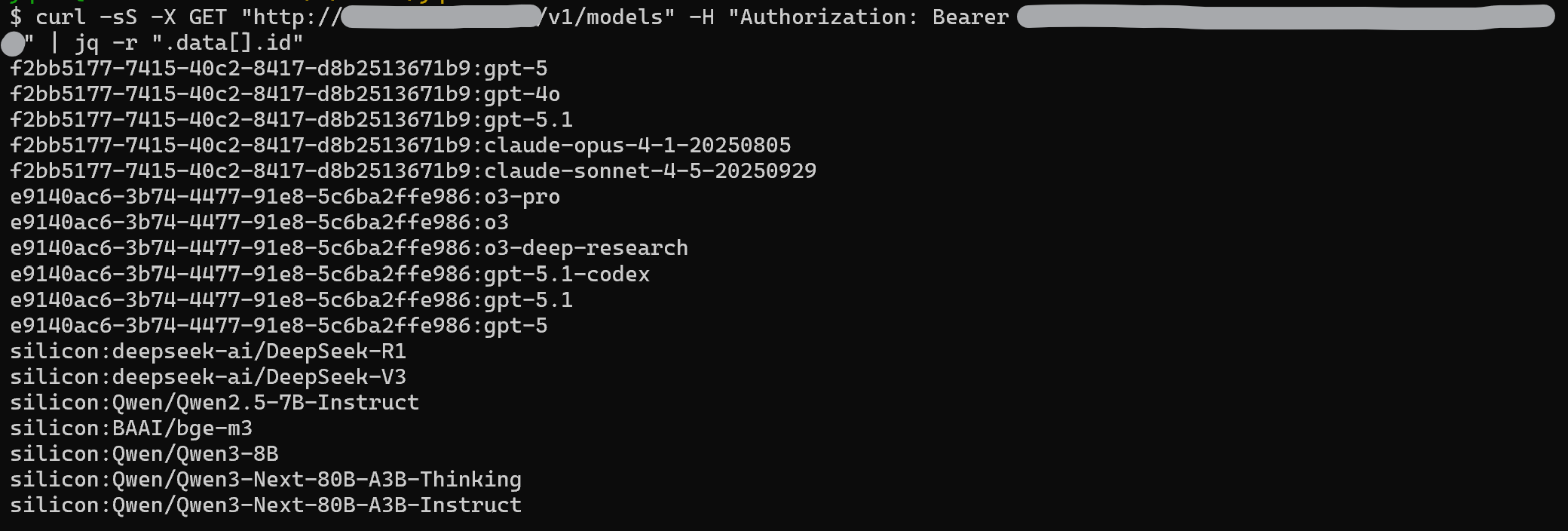This screenshot has width=1568, height=531.
Task: Click the e9140ac6 gpt-5.1 model line
Action: tap(291, 299)
